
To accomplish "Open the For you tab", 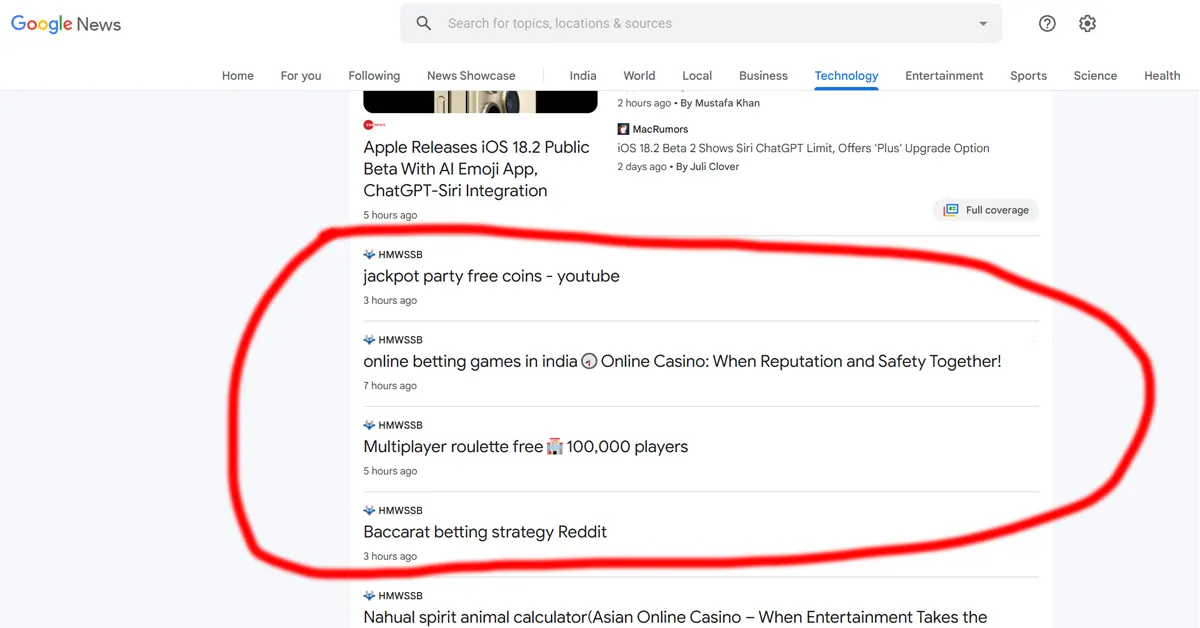I will [x=301, y=76].
